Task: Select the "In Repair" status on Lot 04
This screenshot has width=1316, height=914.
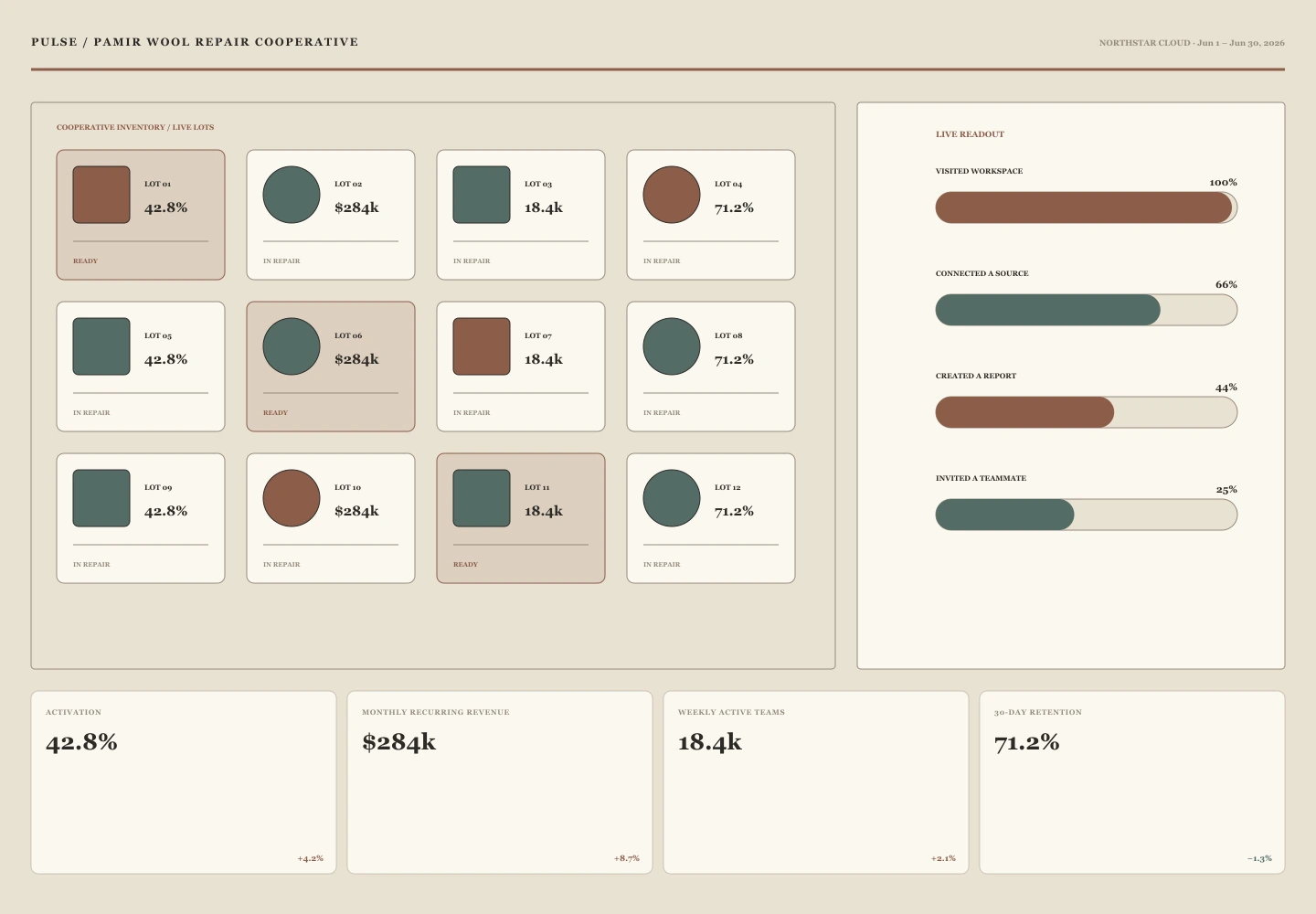Action: (x=662, y=261)
